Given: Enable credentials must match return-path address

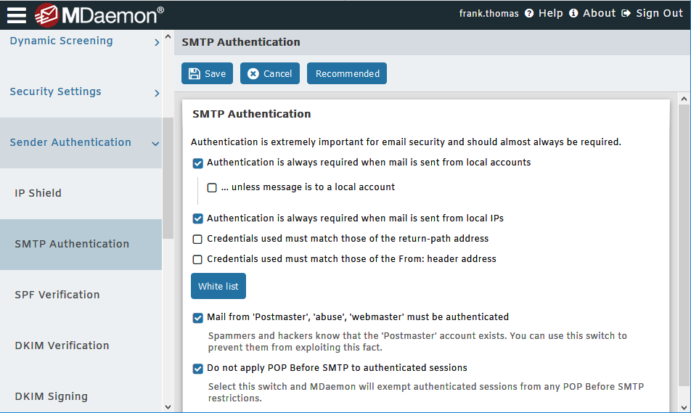Looking at the screenshot, I should 197,239.
